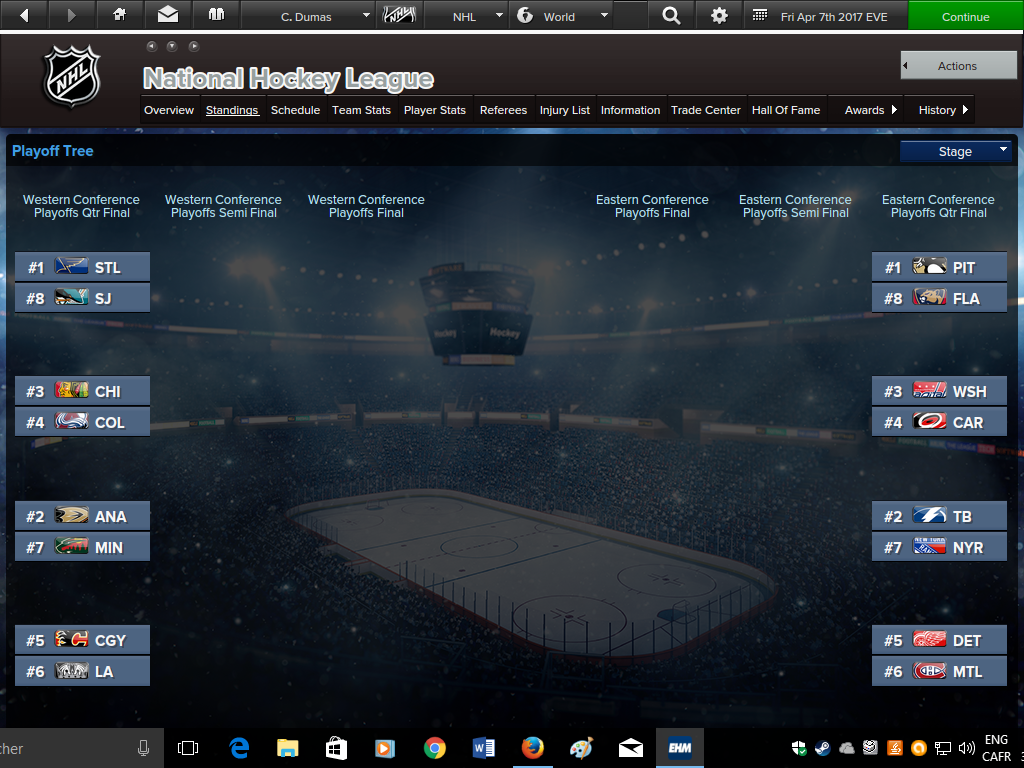Expand the History submenu arrow

(x=965, y=110)
